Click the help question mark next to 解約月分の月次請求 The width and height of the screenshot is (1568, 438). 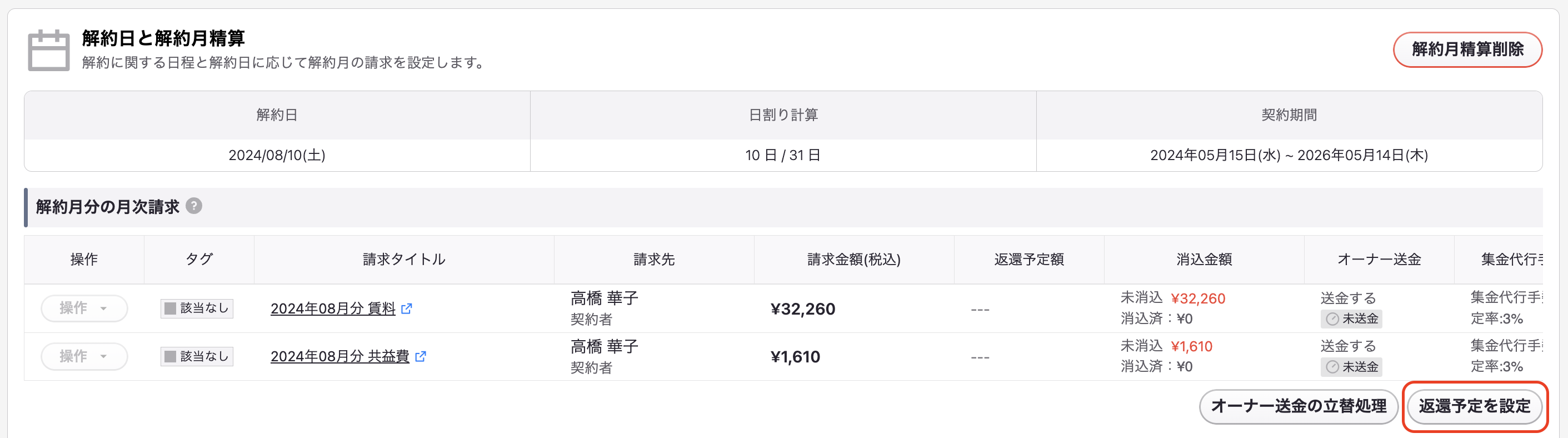tap(193, 206)
